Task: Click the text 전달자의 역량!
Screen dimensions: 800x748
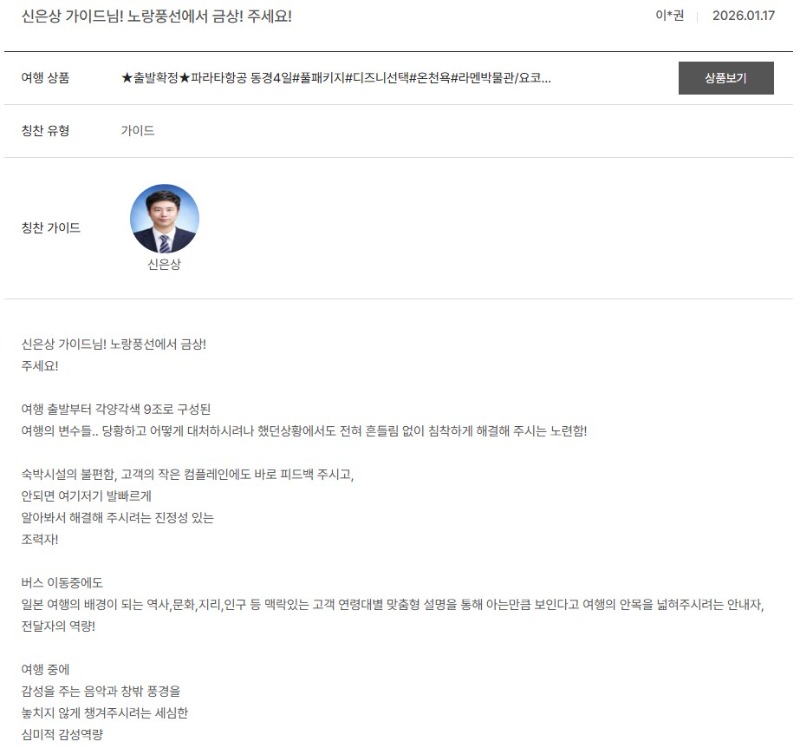Action: pos(58,626)
